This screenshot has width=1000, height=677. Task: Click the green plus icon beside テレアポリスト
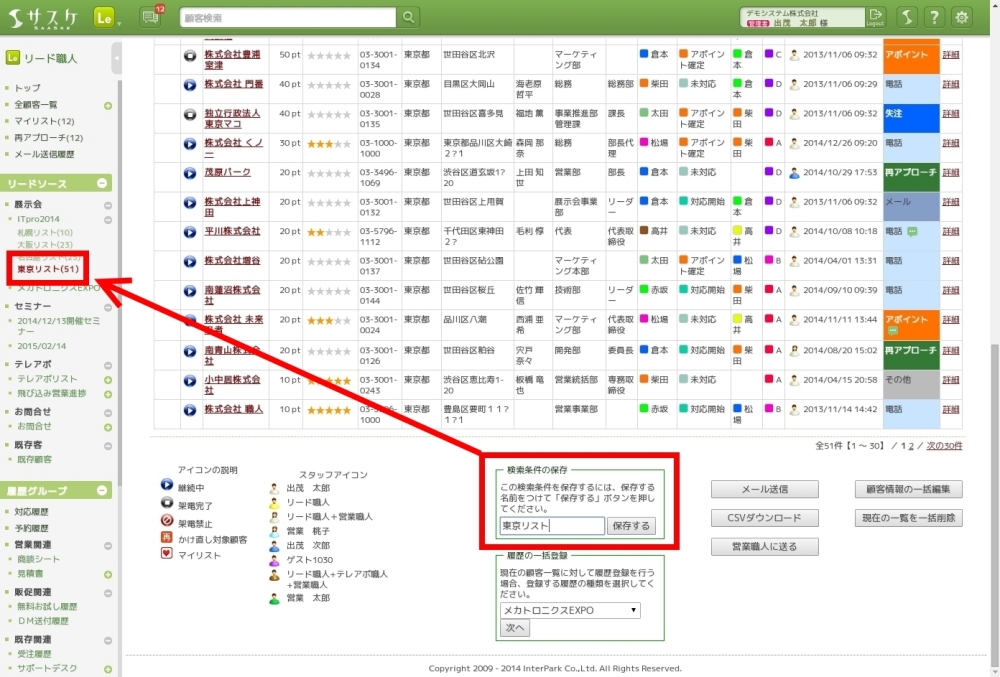[108, 380]
